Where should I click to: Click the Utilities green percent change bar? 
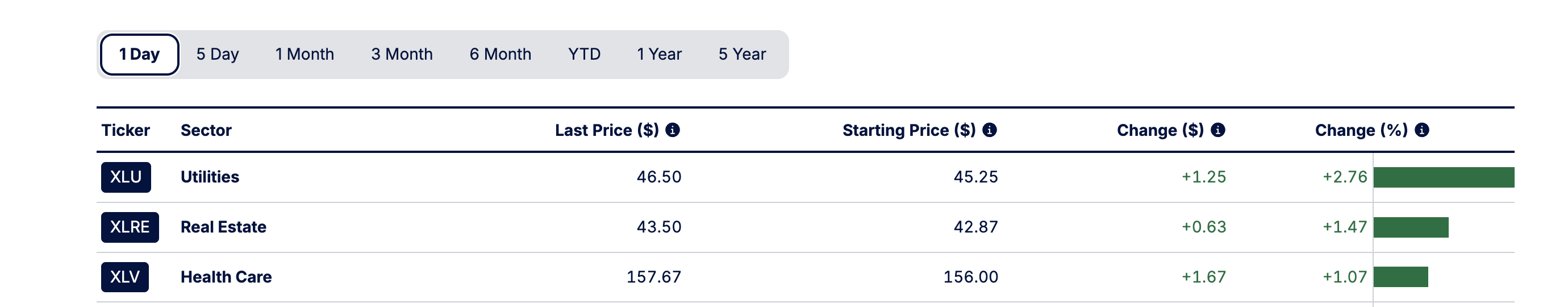tap(1444, 177)
